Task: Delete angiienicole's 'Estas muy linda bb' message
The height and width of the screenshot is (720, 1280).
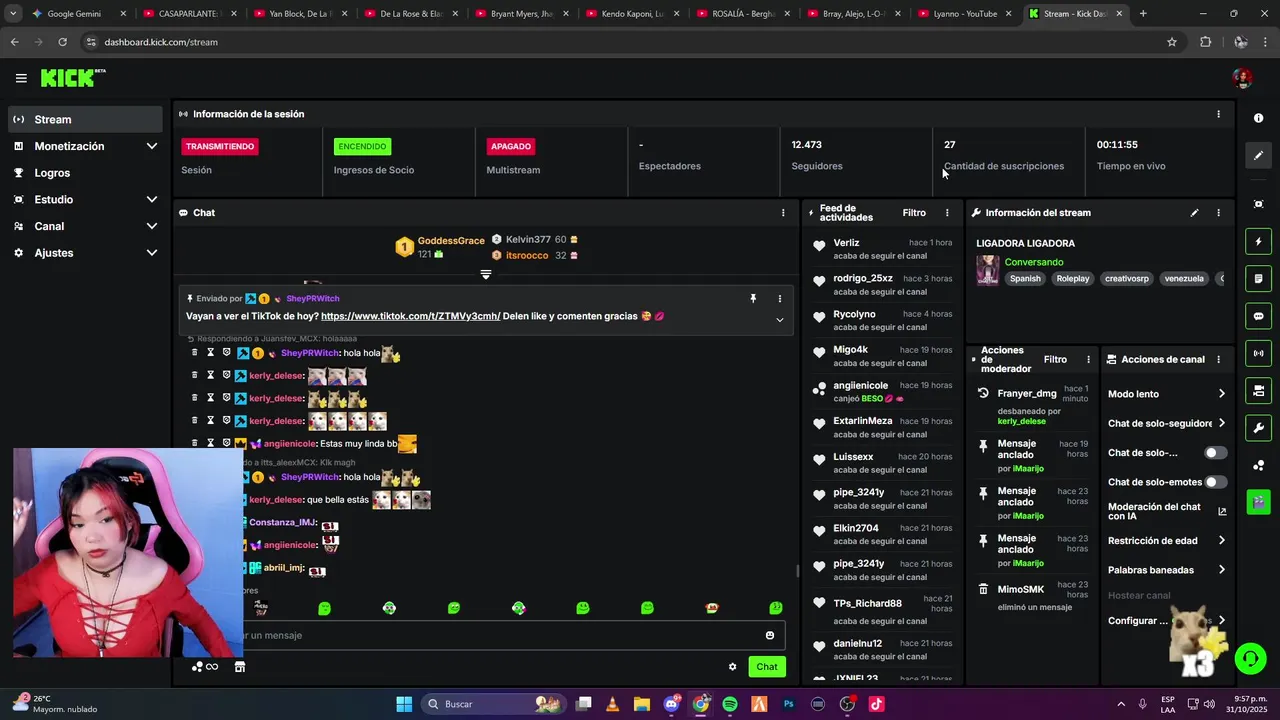Action: 194,443
